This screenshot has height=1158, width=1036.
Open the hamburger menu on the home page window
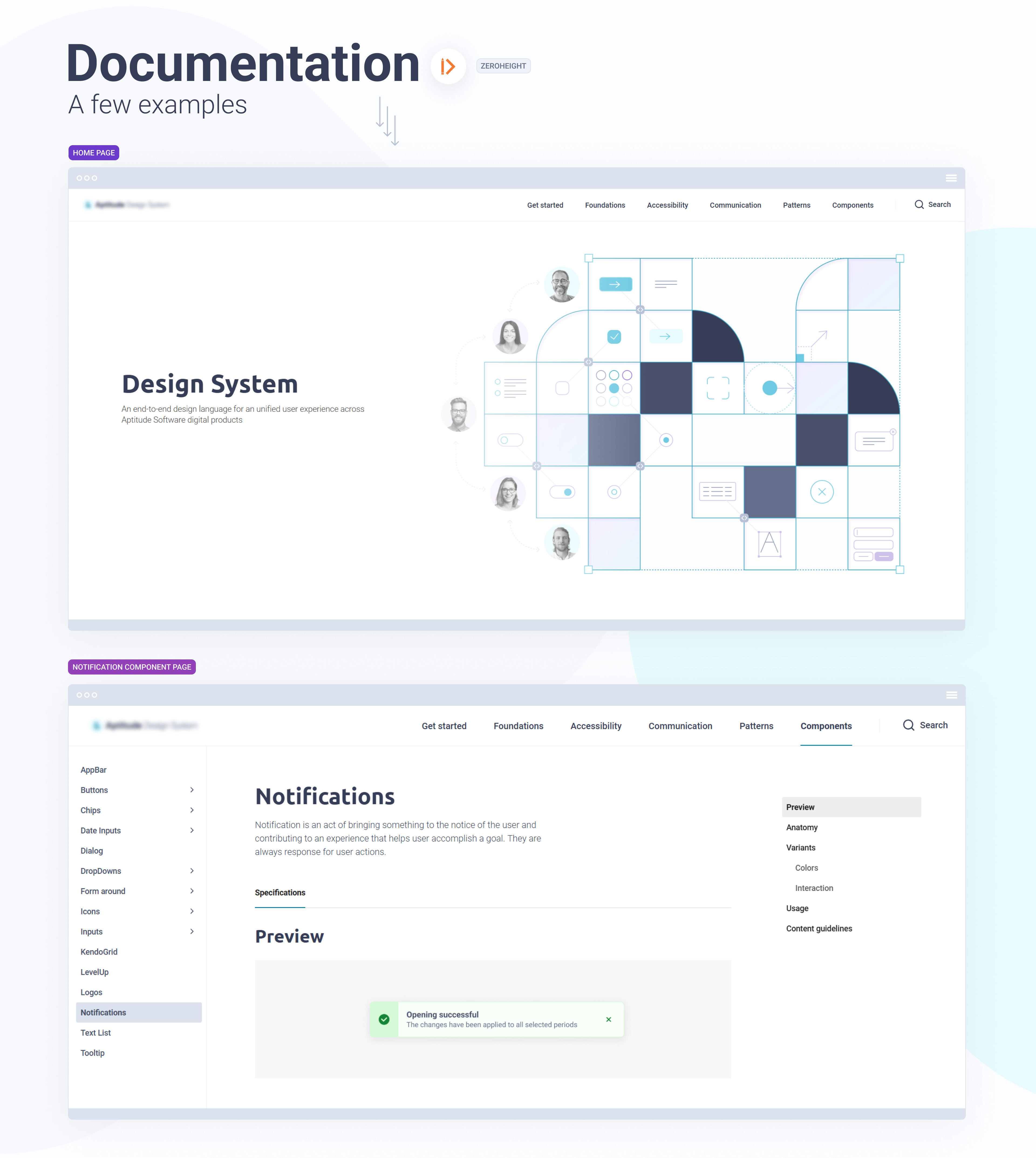[x=951, y=178]
